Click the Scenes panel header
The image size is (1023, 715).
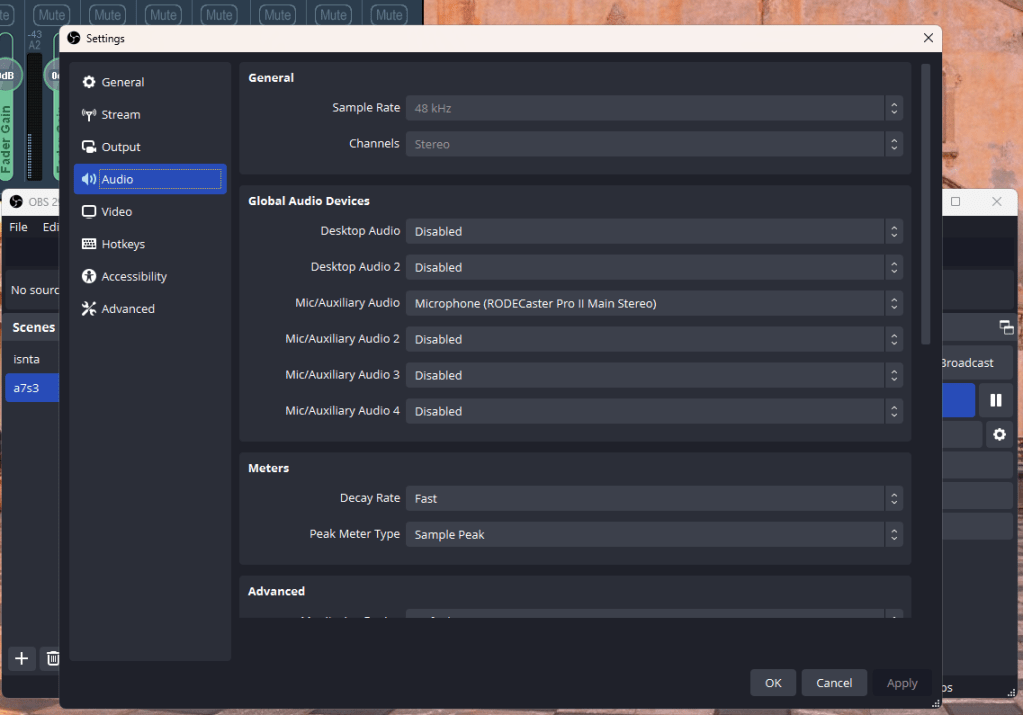34,327
